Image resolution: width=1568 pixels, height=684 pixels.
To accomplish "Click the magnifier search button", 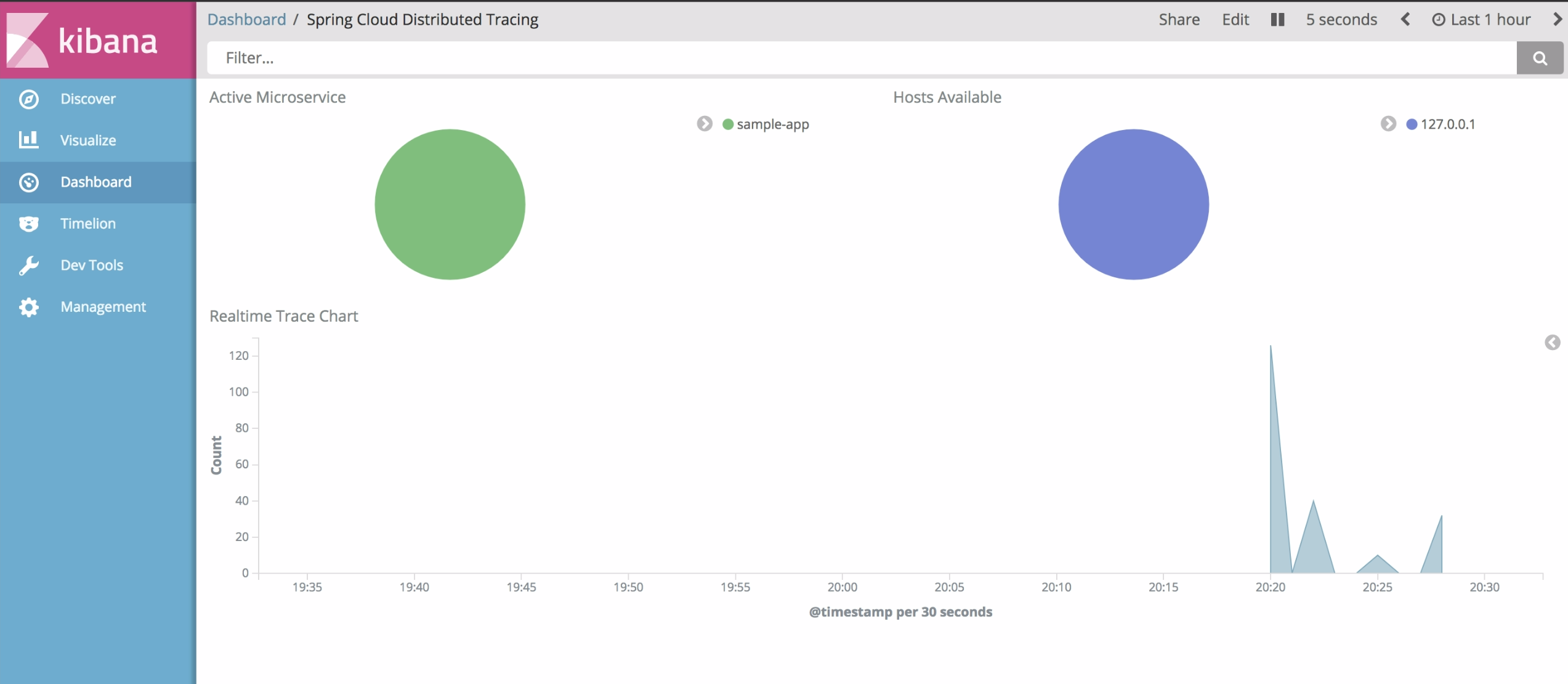I will tap(1539, 58).
